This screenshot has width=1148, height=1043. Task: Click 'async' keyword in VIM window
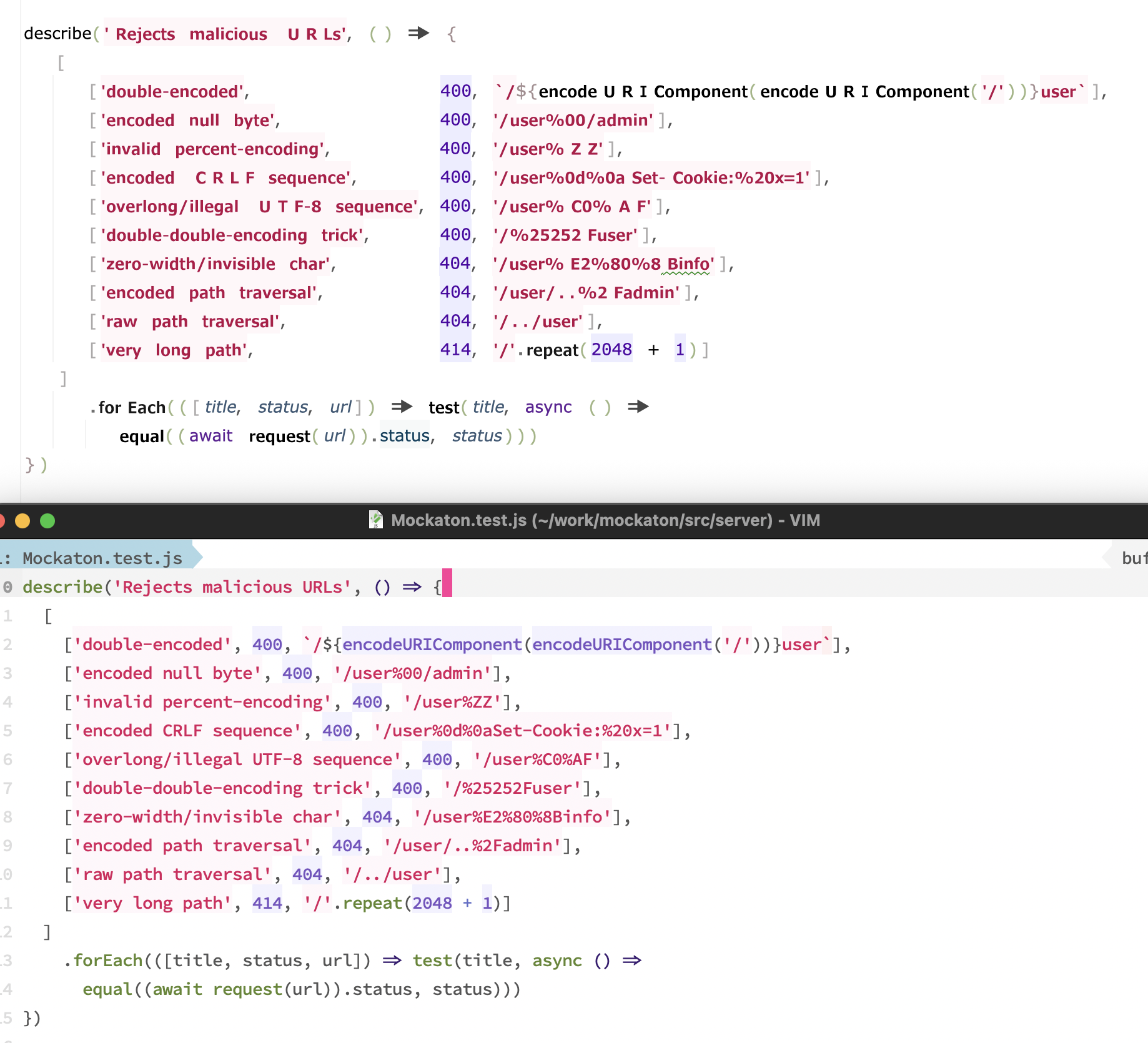click(557, 960)
